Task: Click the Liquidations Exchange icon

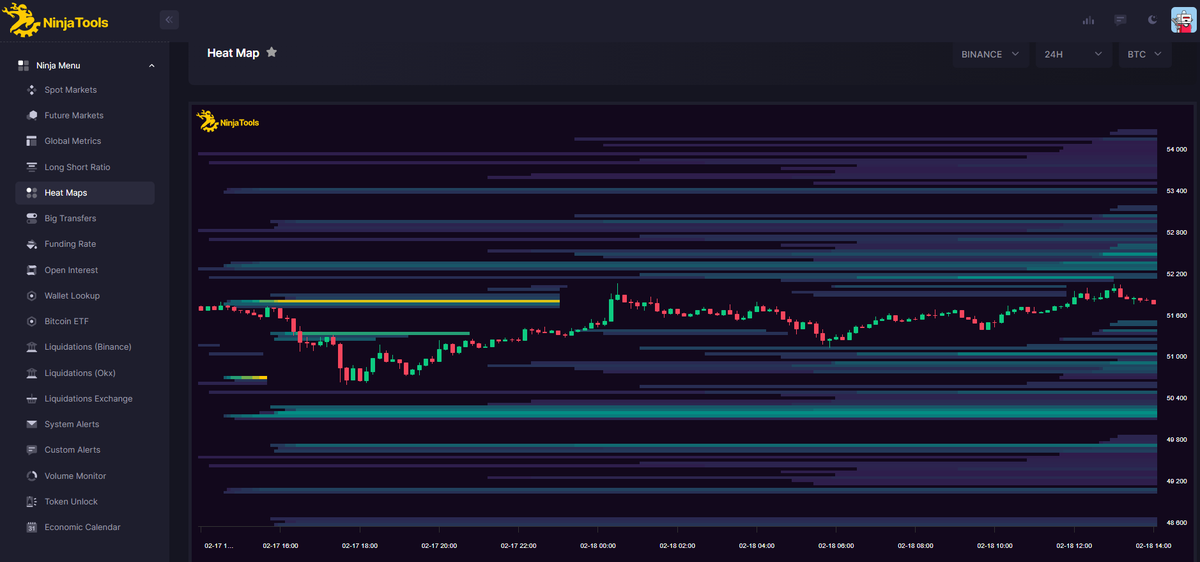Action: tap(32, 399)
